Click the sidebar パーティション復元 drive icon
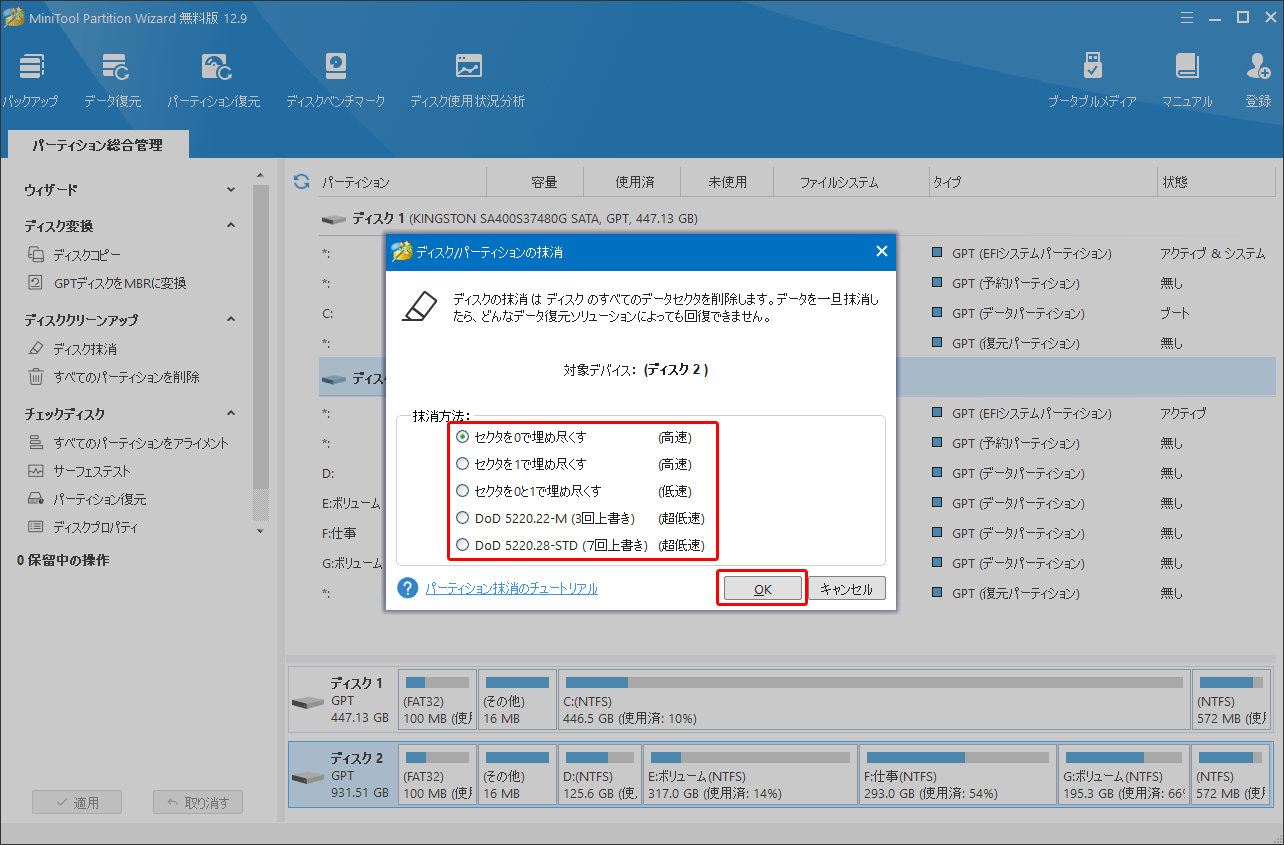Viewport: 1284px width, 845px height. click(36, 499)
